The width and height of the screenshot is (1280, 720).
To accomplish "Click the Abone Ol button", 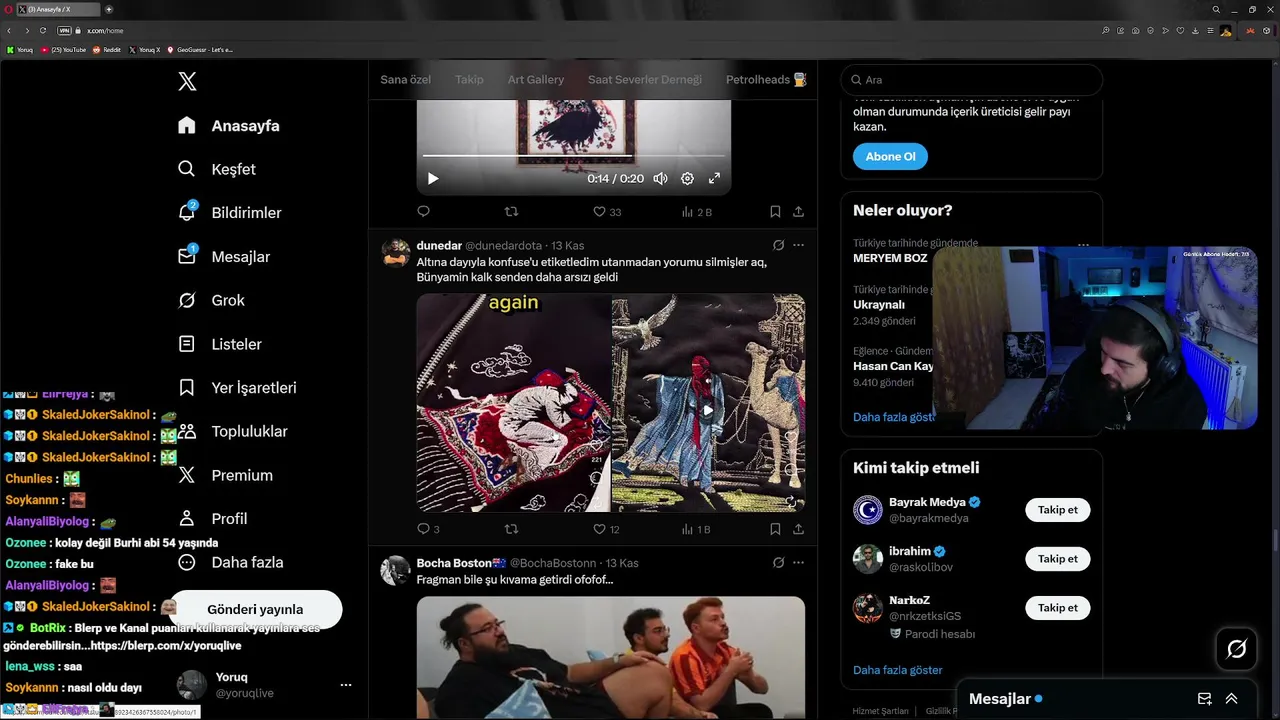I will pyautogui.click(x=890, y=157).
